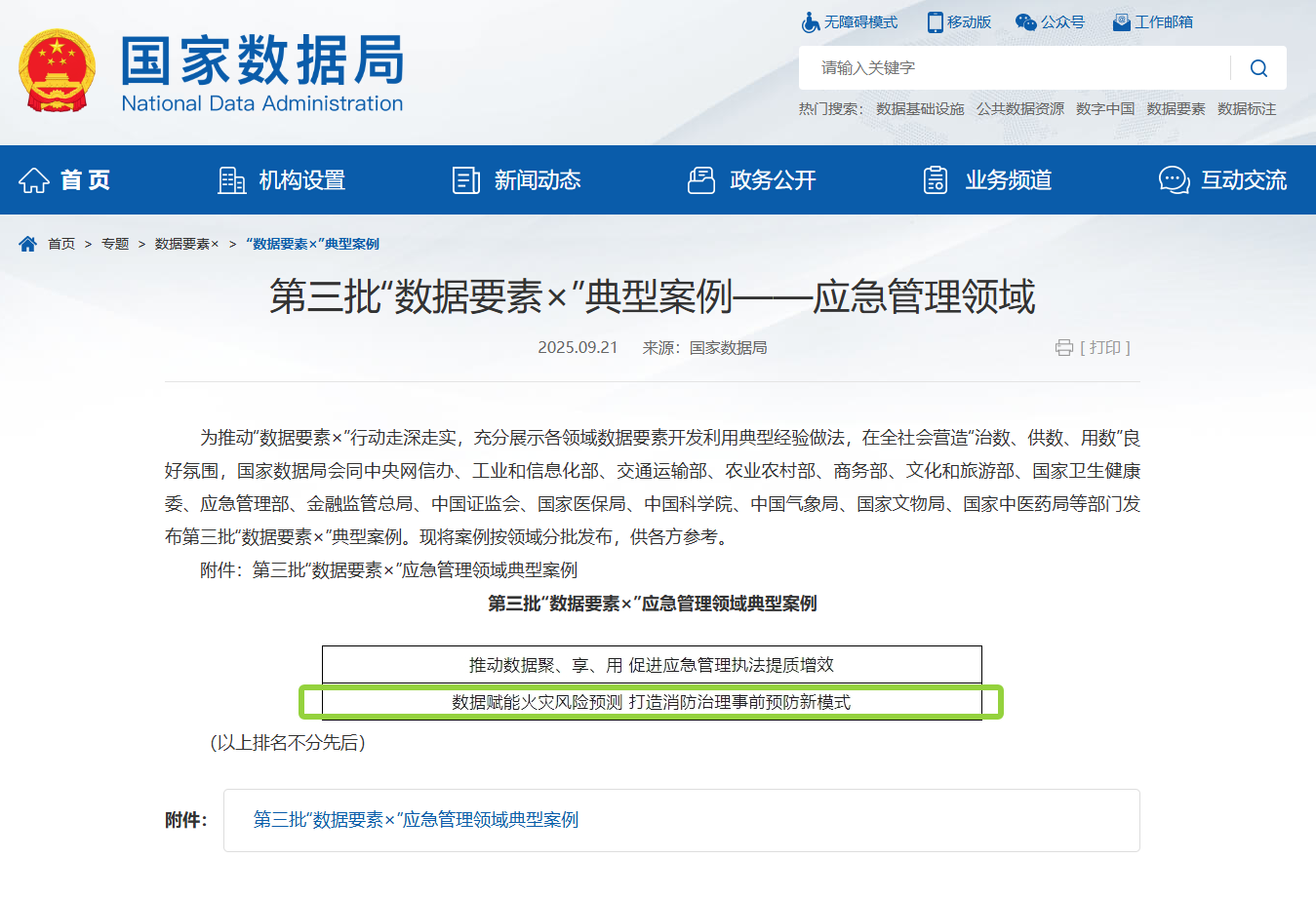Click the National Data Administration emblem logo
Screen dimensions: 1316x898
pyautogui.click(x=57, y=71)
